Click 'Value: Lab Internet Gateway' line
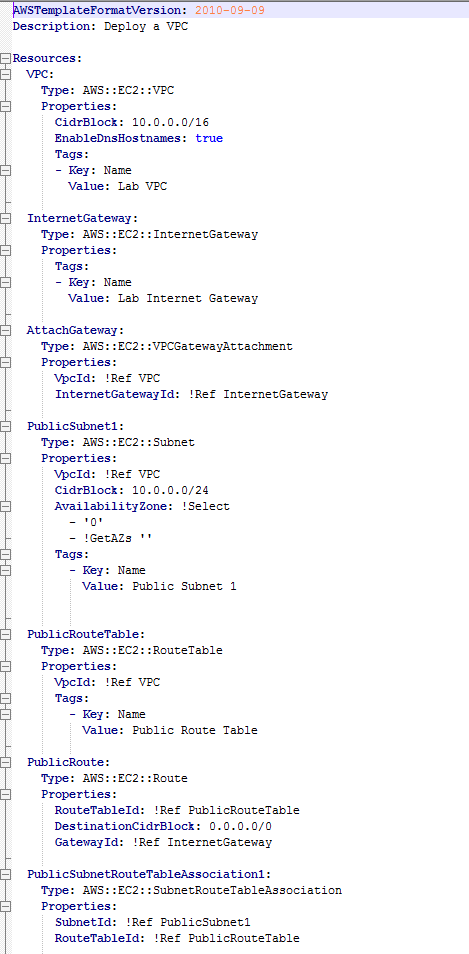Viewport: 469px width, 954px height. coord(163,298)
